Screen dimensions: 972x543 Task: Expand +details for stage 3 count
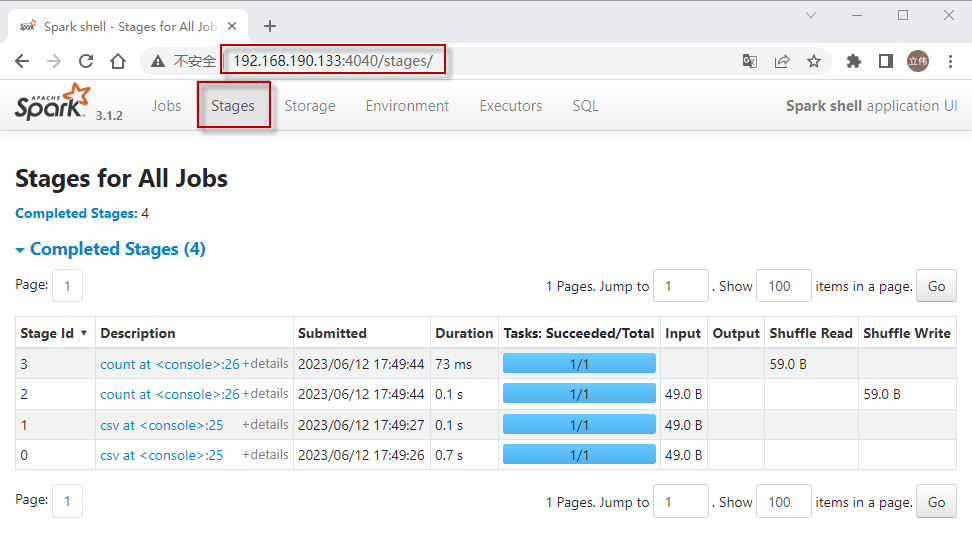tap(265, 364)
